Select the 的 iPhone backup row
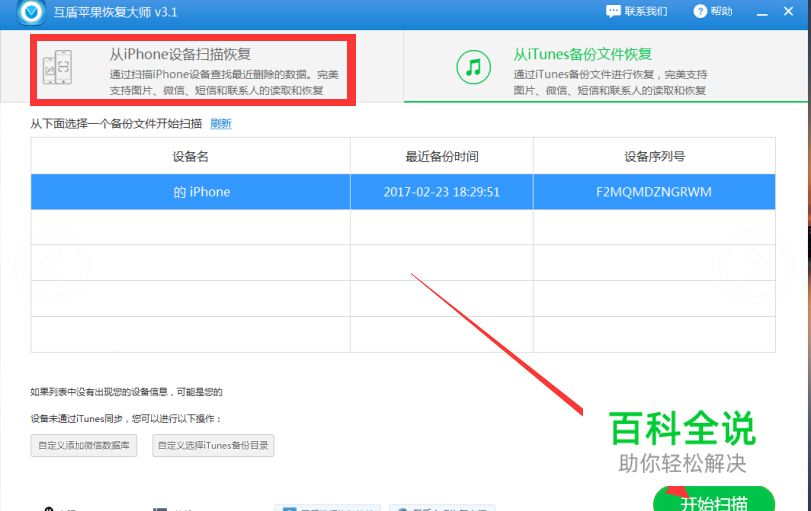This screenshot has height=511, width=811. 403,192
